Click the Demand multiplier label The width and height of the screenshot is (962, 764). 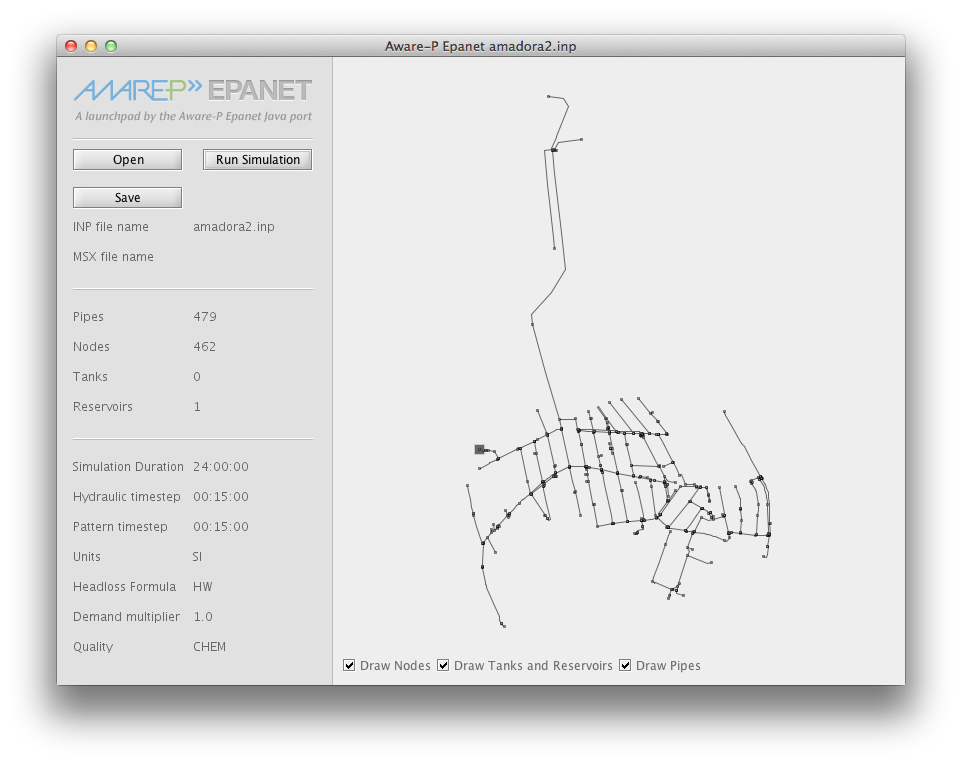pyautogui.click(x=126, y=617)
